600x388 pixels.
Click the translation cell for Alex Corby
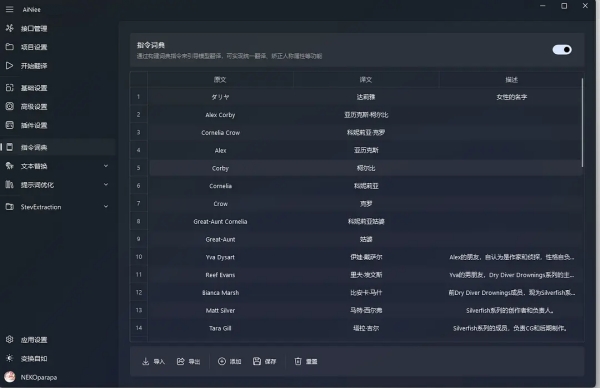366,115
